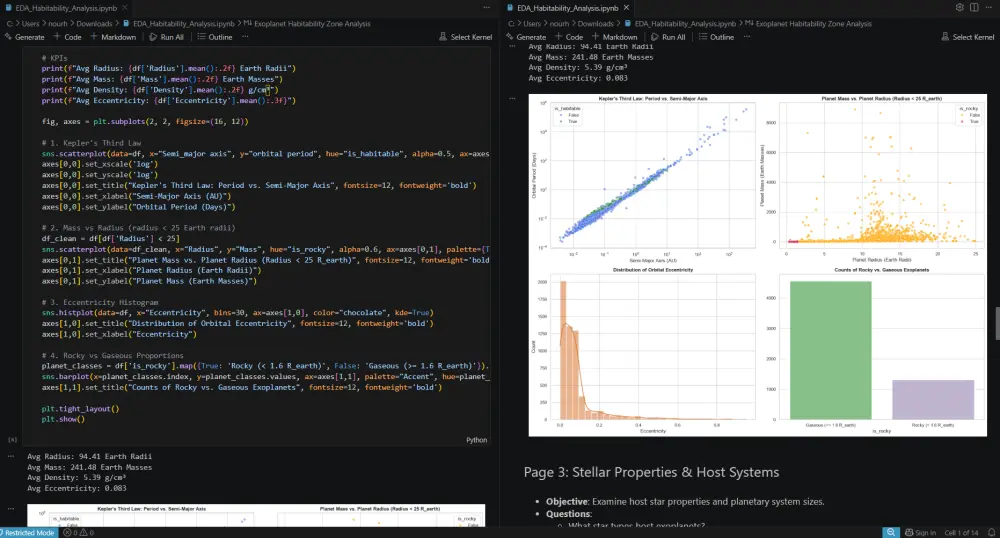Click Python language label of left cell
Viewport: 1000px width, 538px height.
pyautogui.click(x=476, y=440)
